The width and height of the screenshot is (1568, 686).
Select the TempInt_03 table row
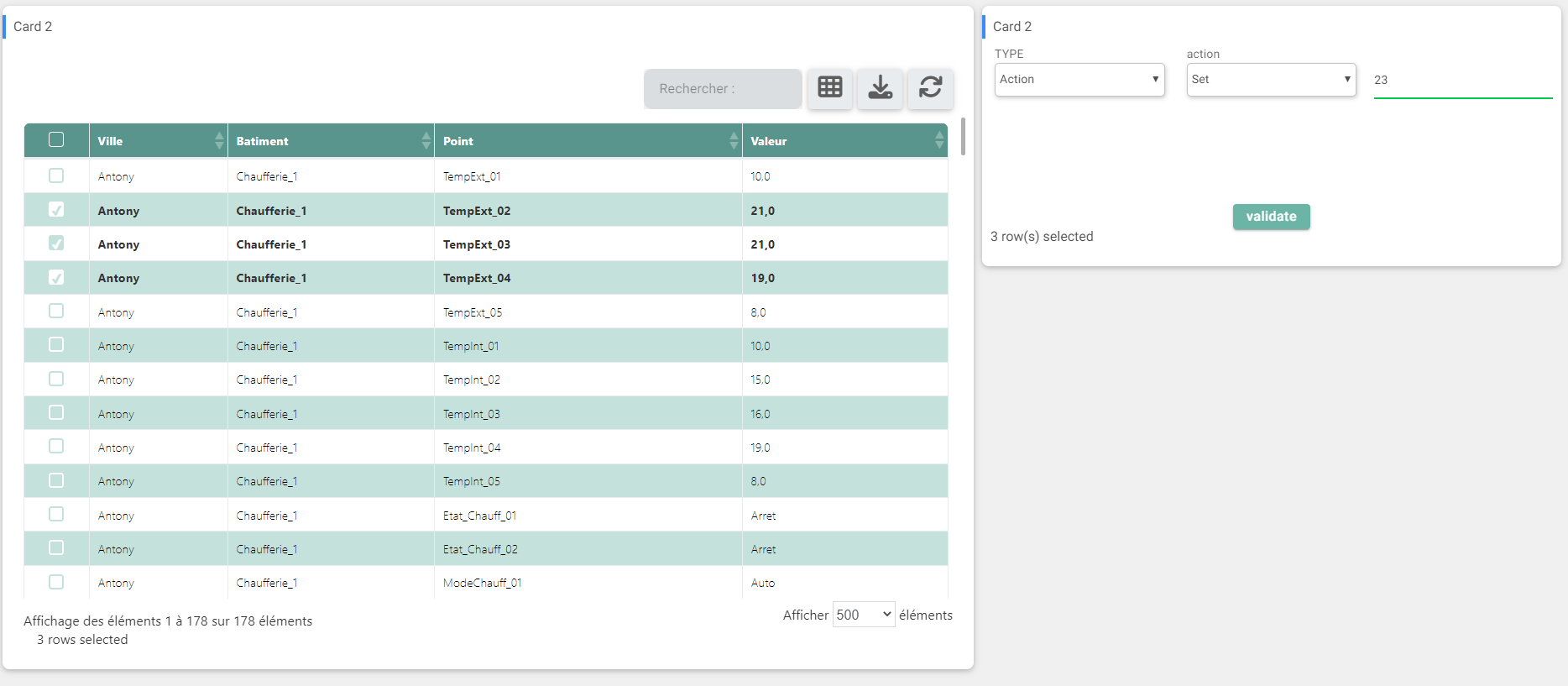tap(471, 414)
